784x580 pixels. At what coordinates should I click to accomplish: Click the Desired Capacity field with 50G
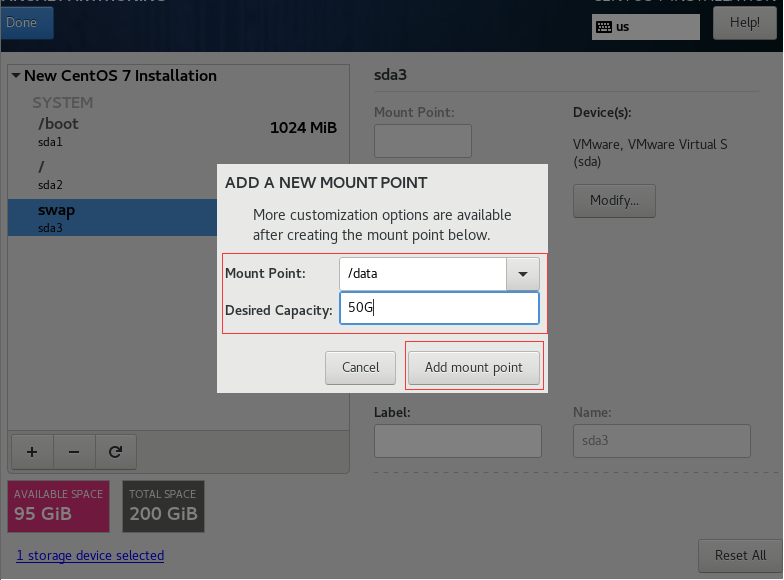coord(440,308)
